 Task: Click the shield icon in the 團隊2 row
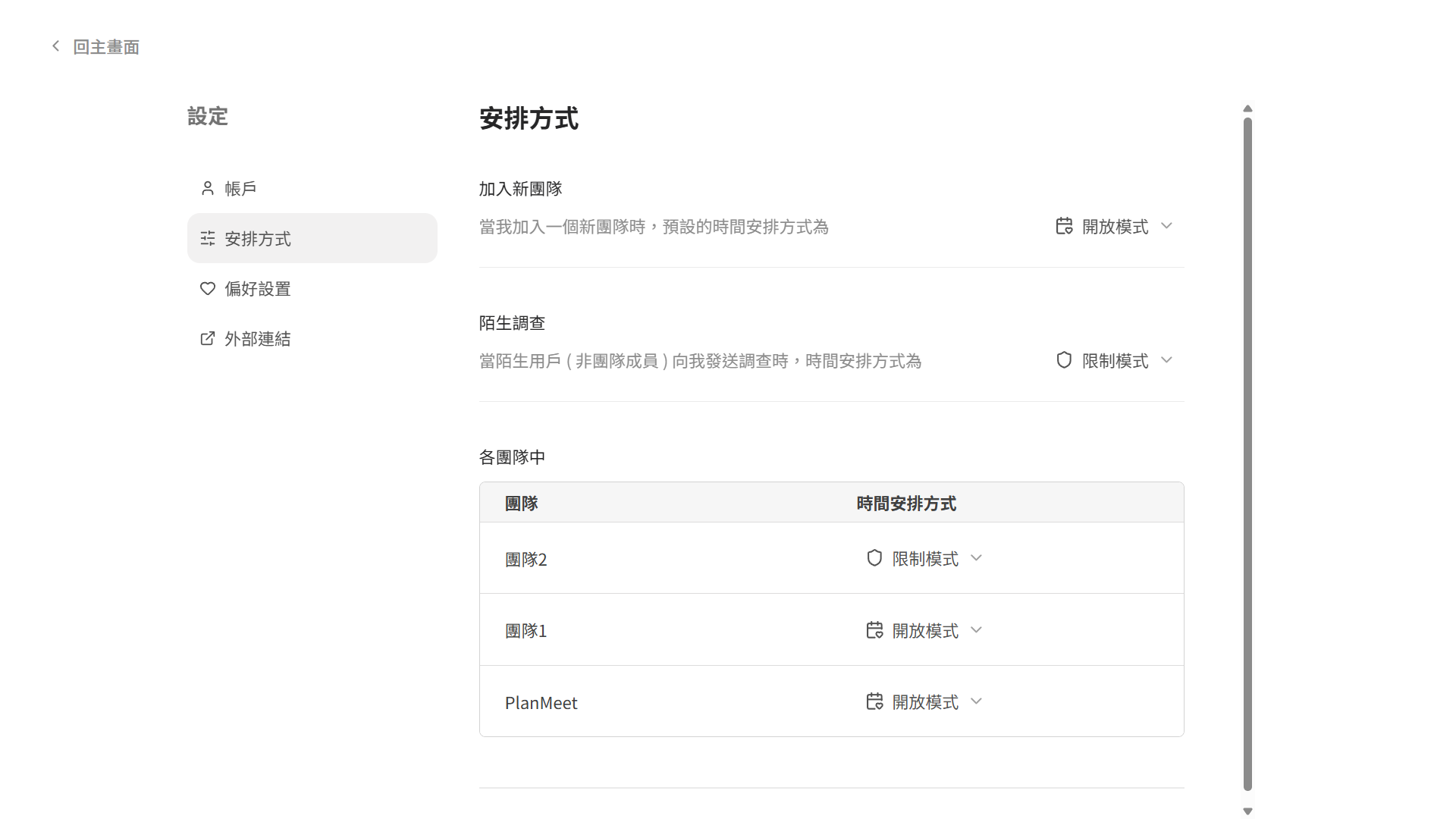coord(874,557)
